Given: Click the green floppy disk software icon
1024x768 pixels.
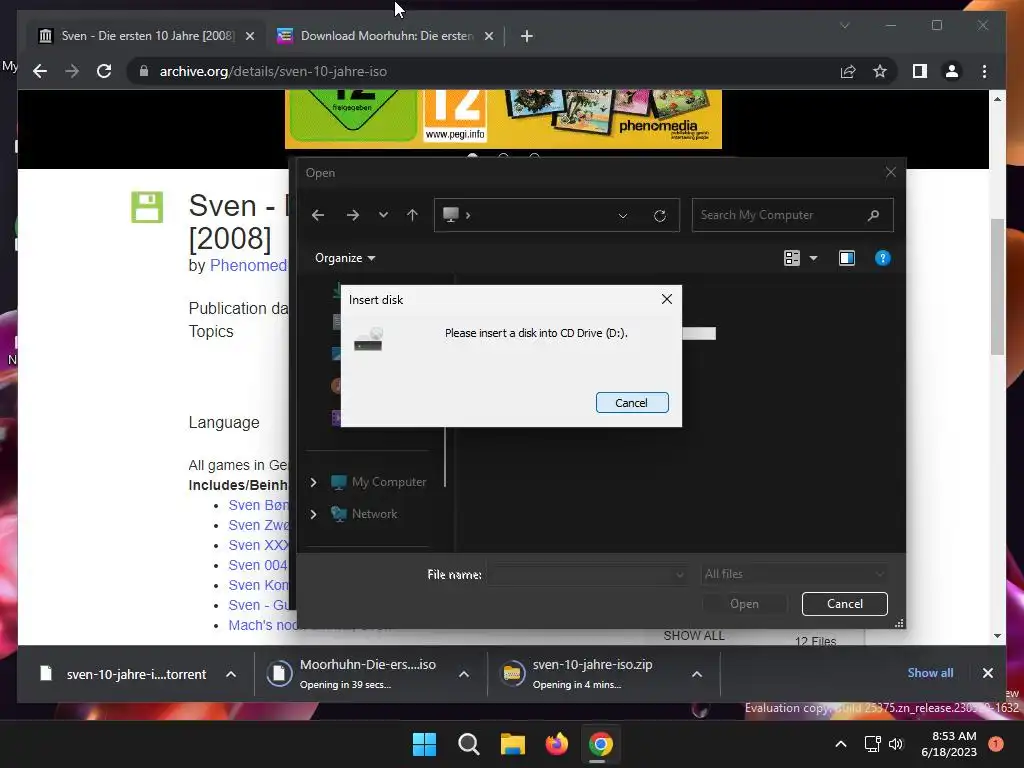Looking at the screenshot, I should tap(147, 207).
